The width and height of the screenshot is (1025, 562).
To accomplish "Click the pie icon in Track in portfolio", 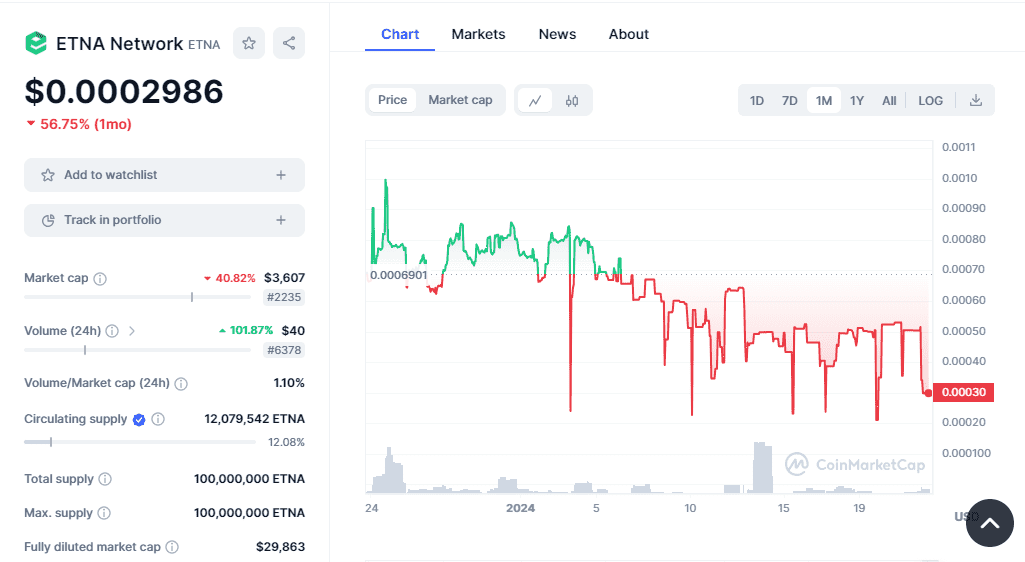I will point(48,220).
